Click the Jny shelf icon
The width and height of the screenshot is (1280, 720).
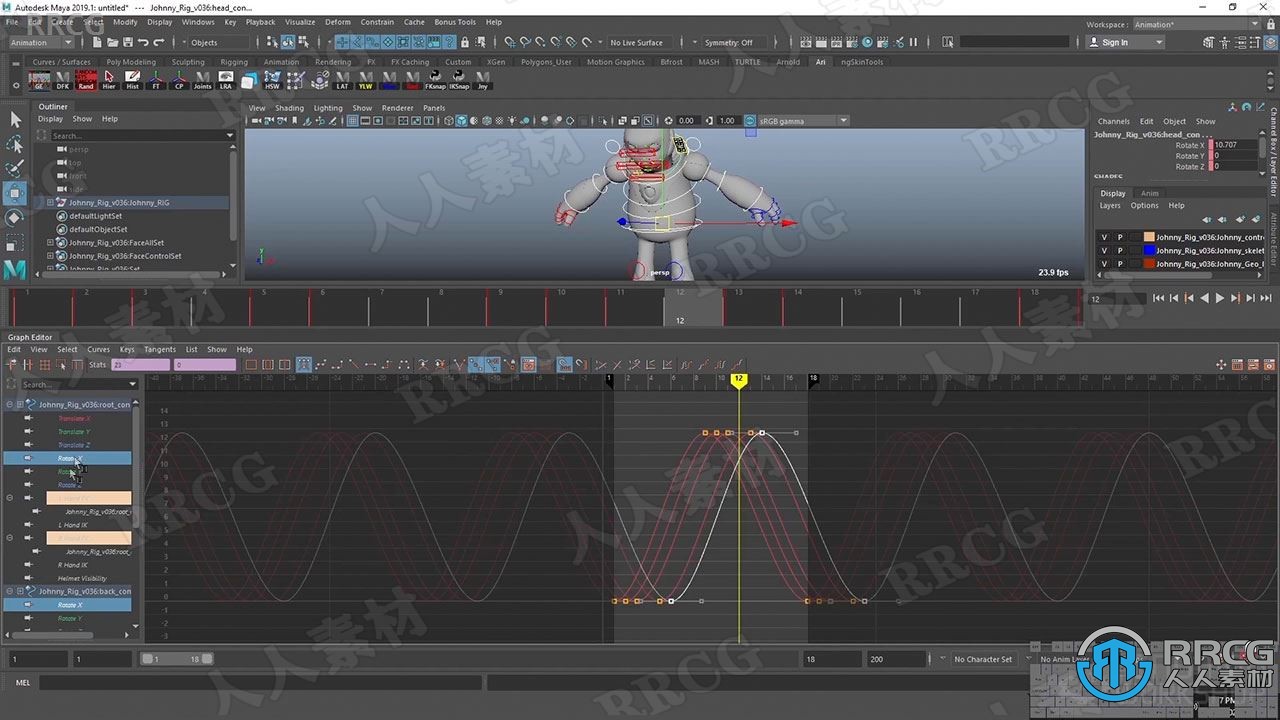coord(483,80)
